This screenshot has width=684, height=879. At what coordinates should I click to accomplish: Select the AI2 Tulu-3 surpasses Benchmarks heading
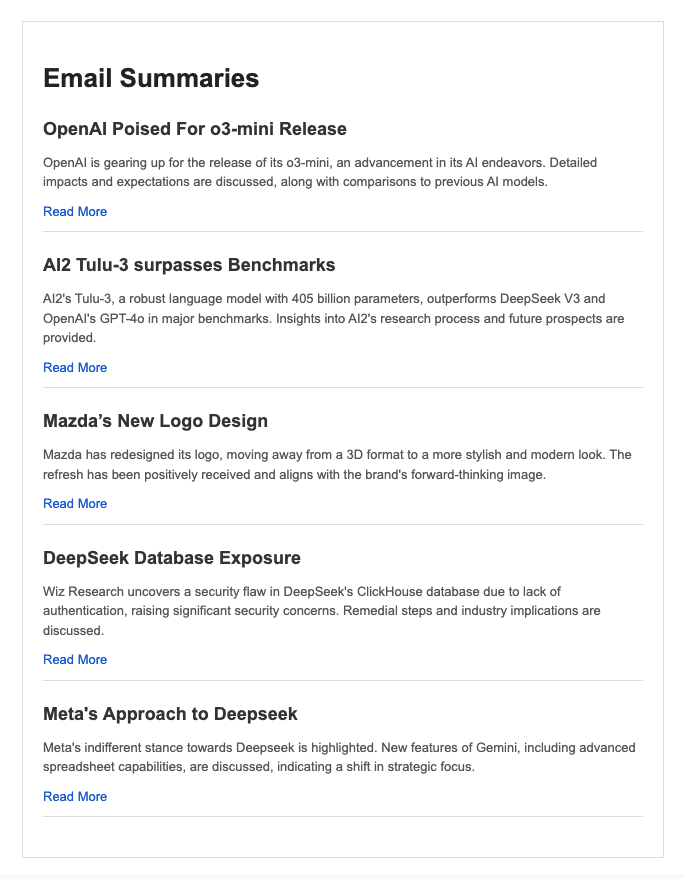[x=189, y=265]
